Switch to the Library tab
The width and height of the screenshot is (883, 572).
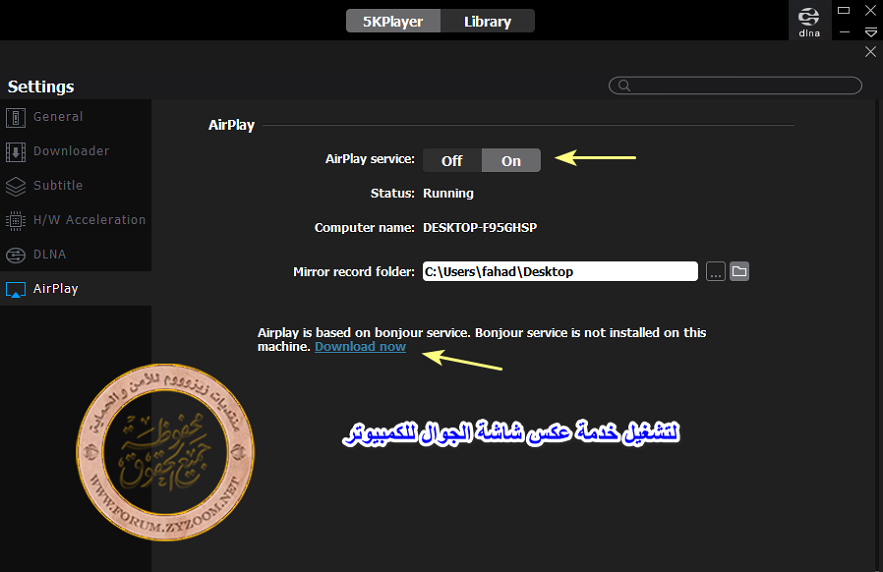(488, 21)
